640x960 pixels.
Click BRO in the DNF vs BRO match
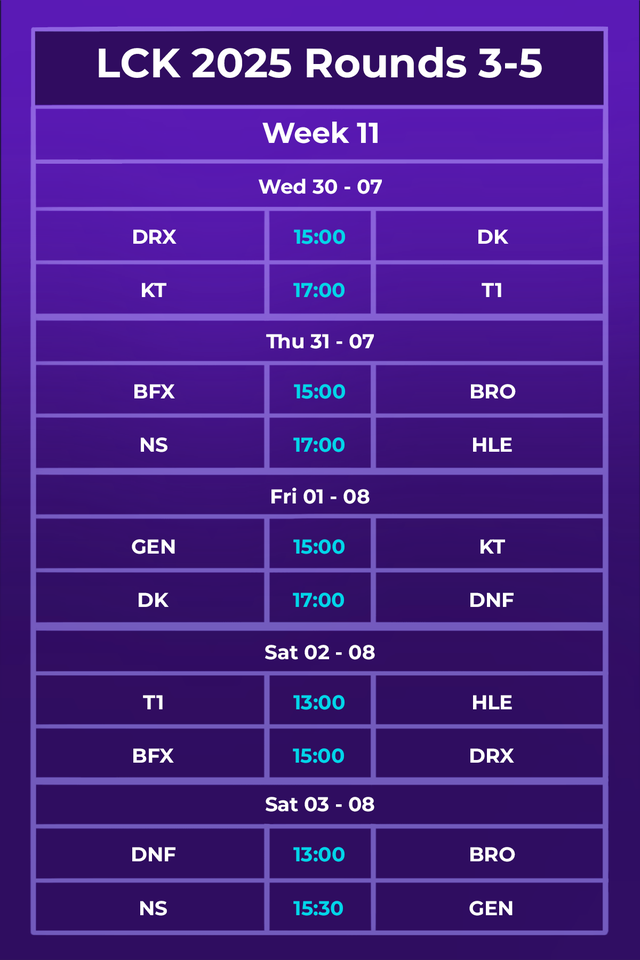coord(491,855)
